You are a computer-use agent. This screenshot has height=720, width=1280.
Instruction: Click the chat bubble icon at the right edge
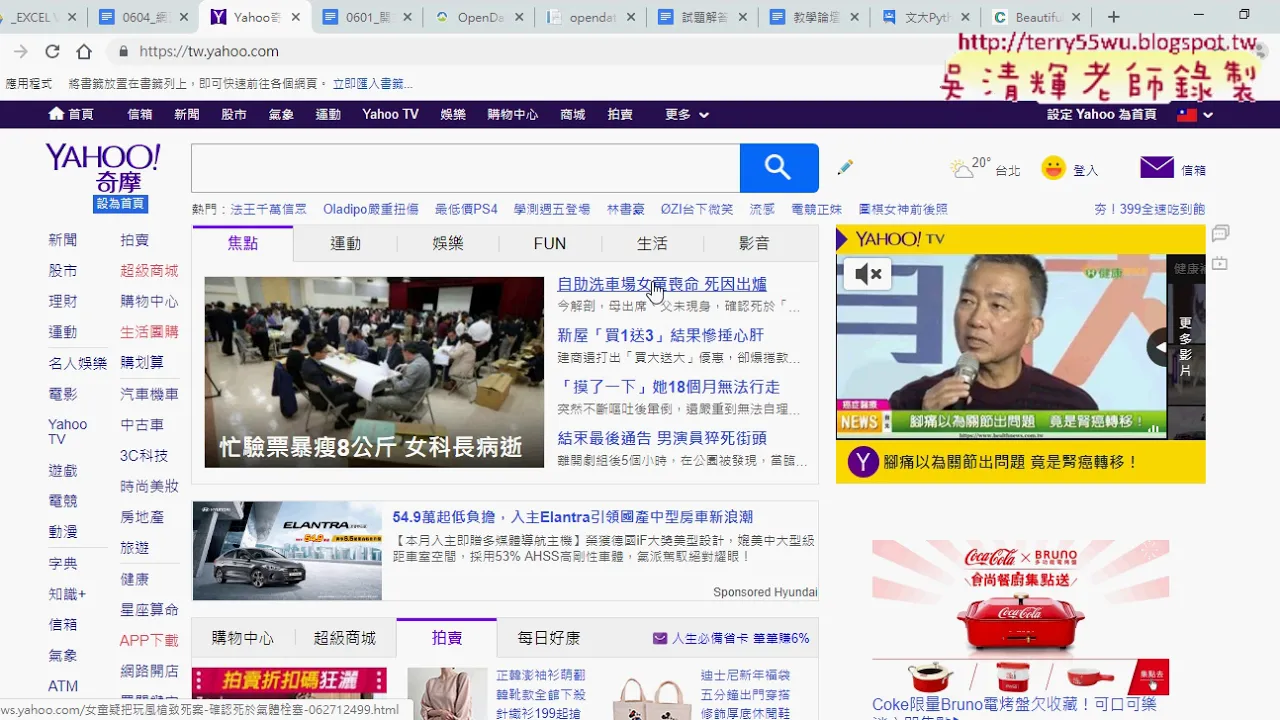(1220, 234)
